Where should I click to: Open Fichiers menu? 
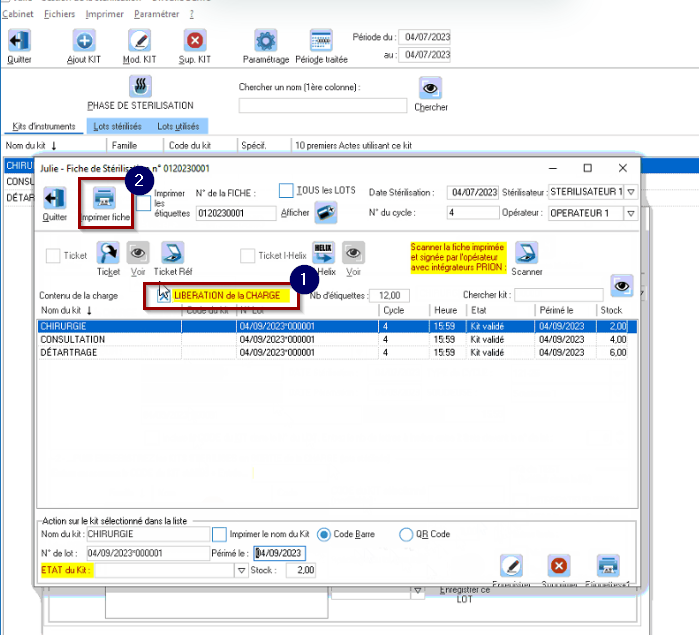59,14
